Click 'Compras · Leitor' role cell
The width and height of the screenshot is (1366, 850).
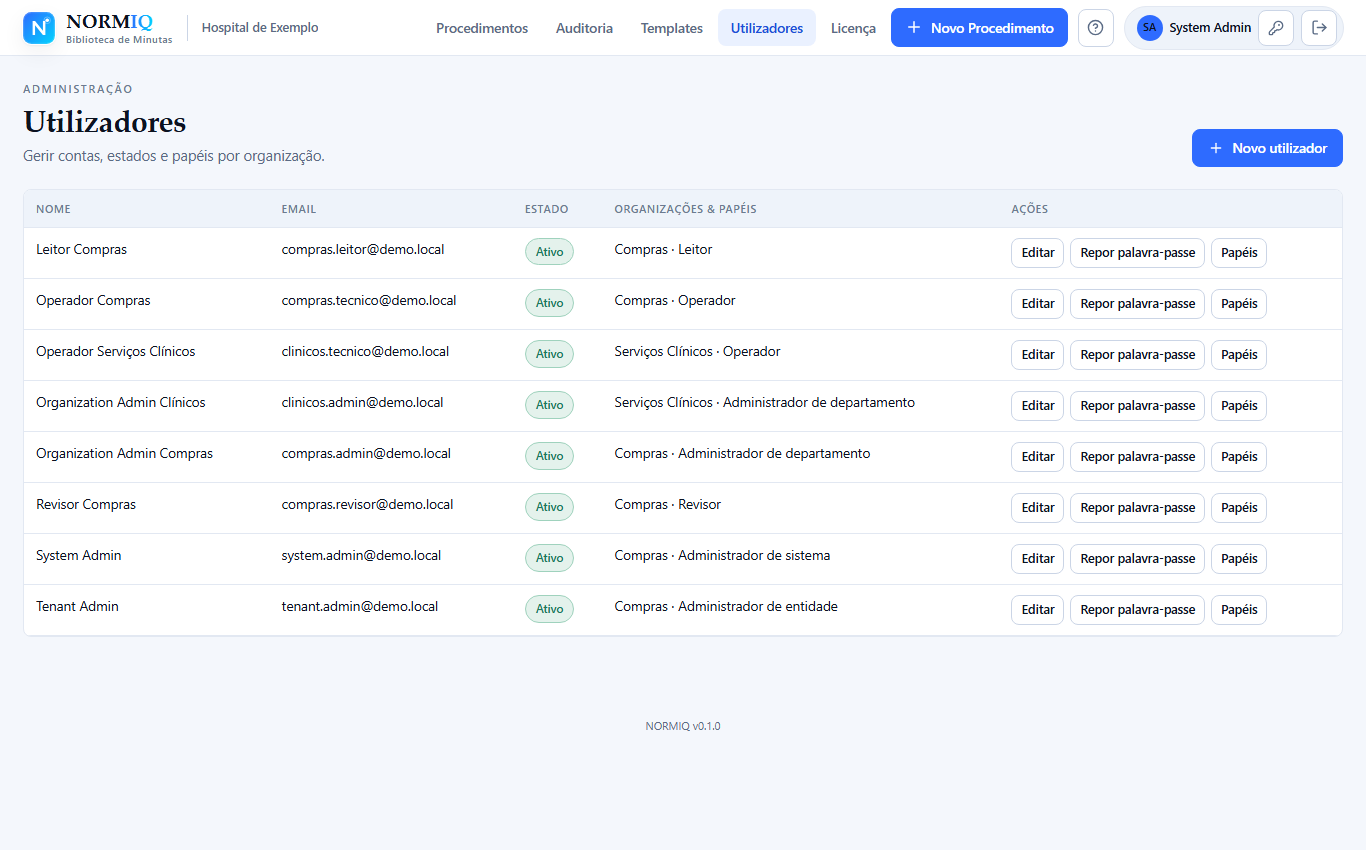[x=663, y=249]
